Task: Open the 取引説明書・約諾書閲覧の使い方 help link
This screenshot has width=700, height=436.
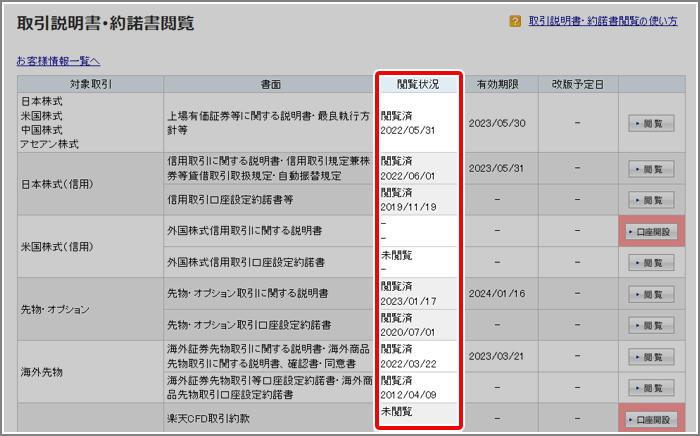Action: [603, 21]
